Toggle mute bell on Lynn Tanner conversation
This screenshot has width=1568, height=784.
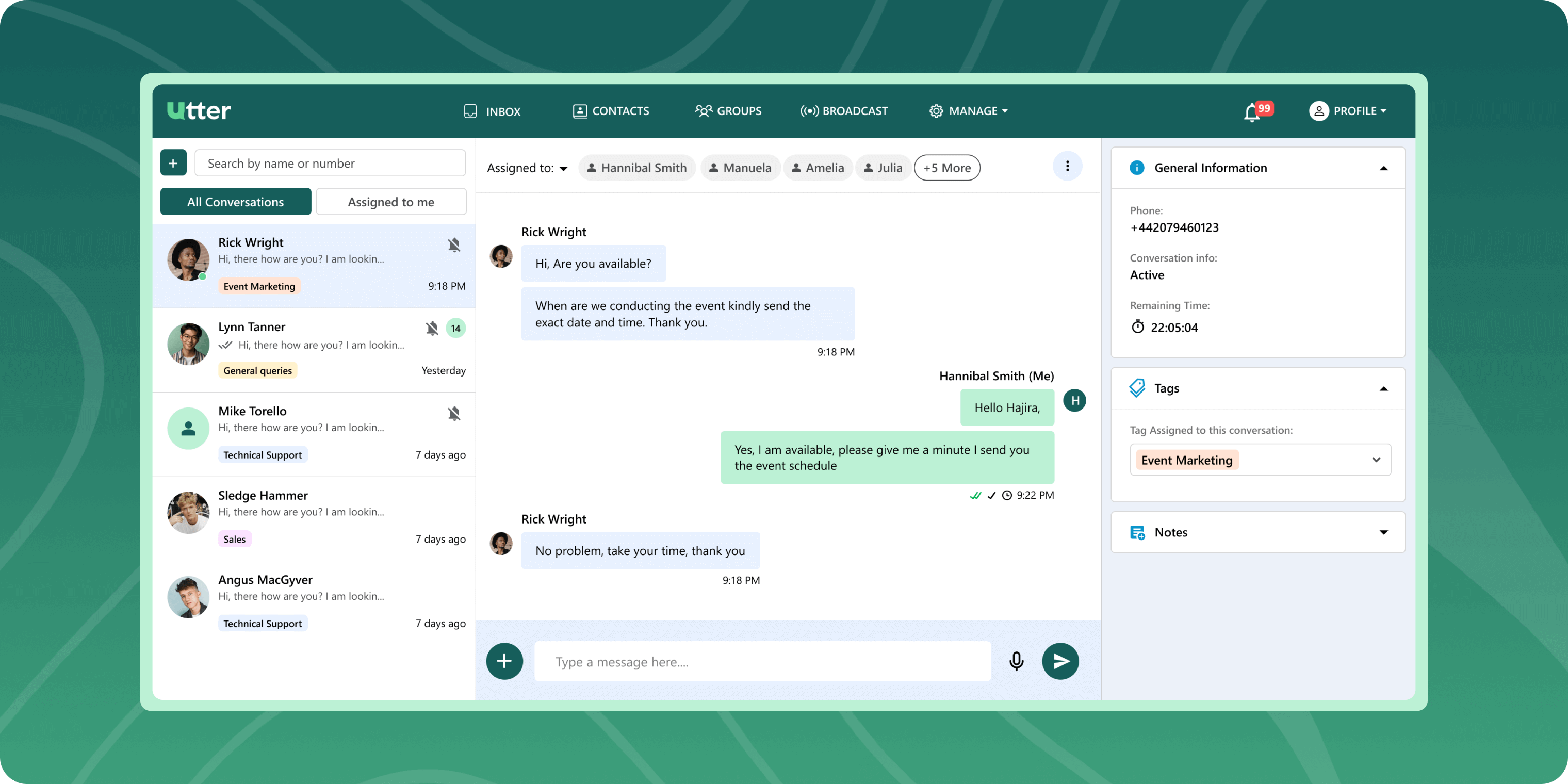[432, 329]
